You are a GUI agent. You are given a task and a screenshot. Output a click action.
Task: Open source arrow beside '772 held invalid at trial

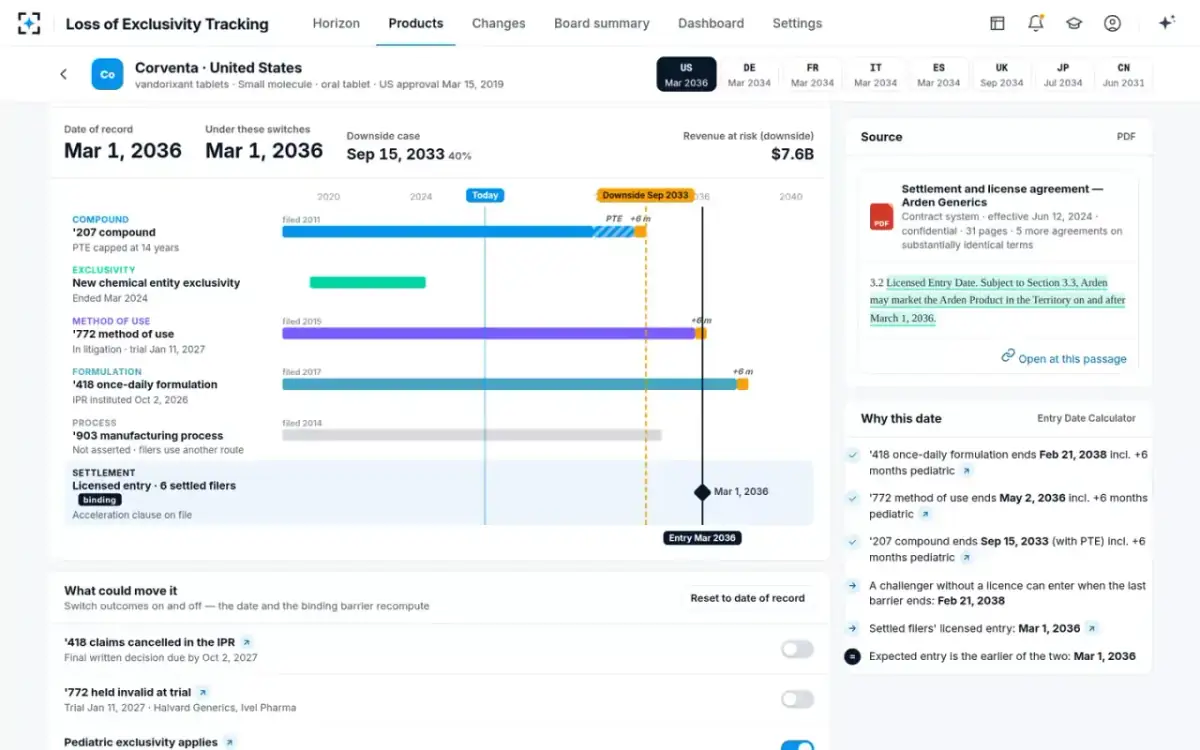click(203, 692)
